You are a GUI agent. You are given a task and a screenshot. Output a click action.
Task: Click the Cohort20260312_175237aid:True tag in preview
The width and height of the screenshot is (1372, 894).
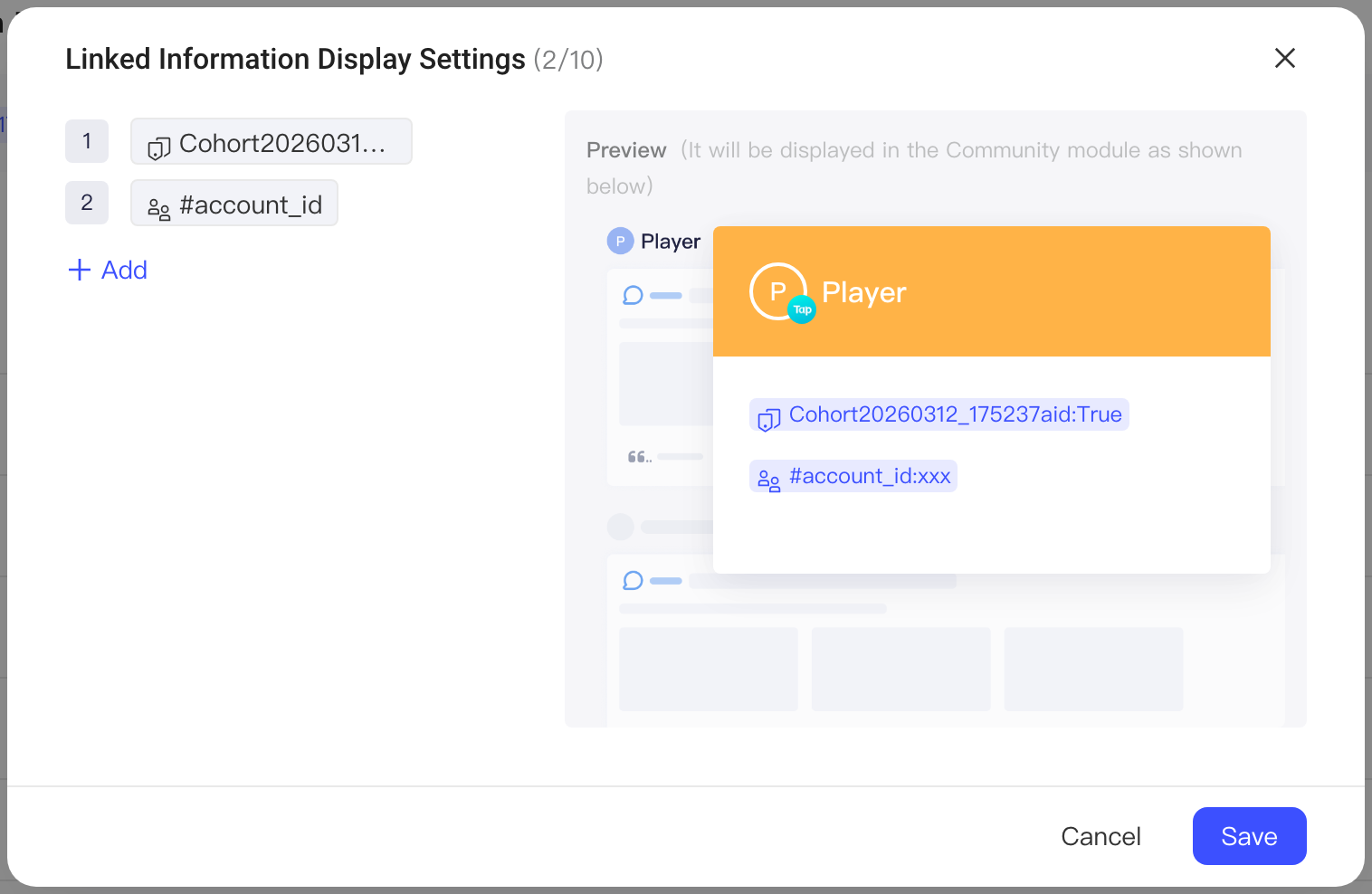(x=939, y=414)
